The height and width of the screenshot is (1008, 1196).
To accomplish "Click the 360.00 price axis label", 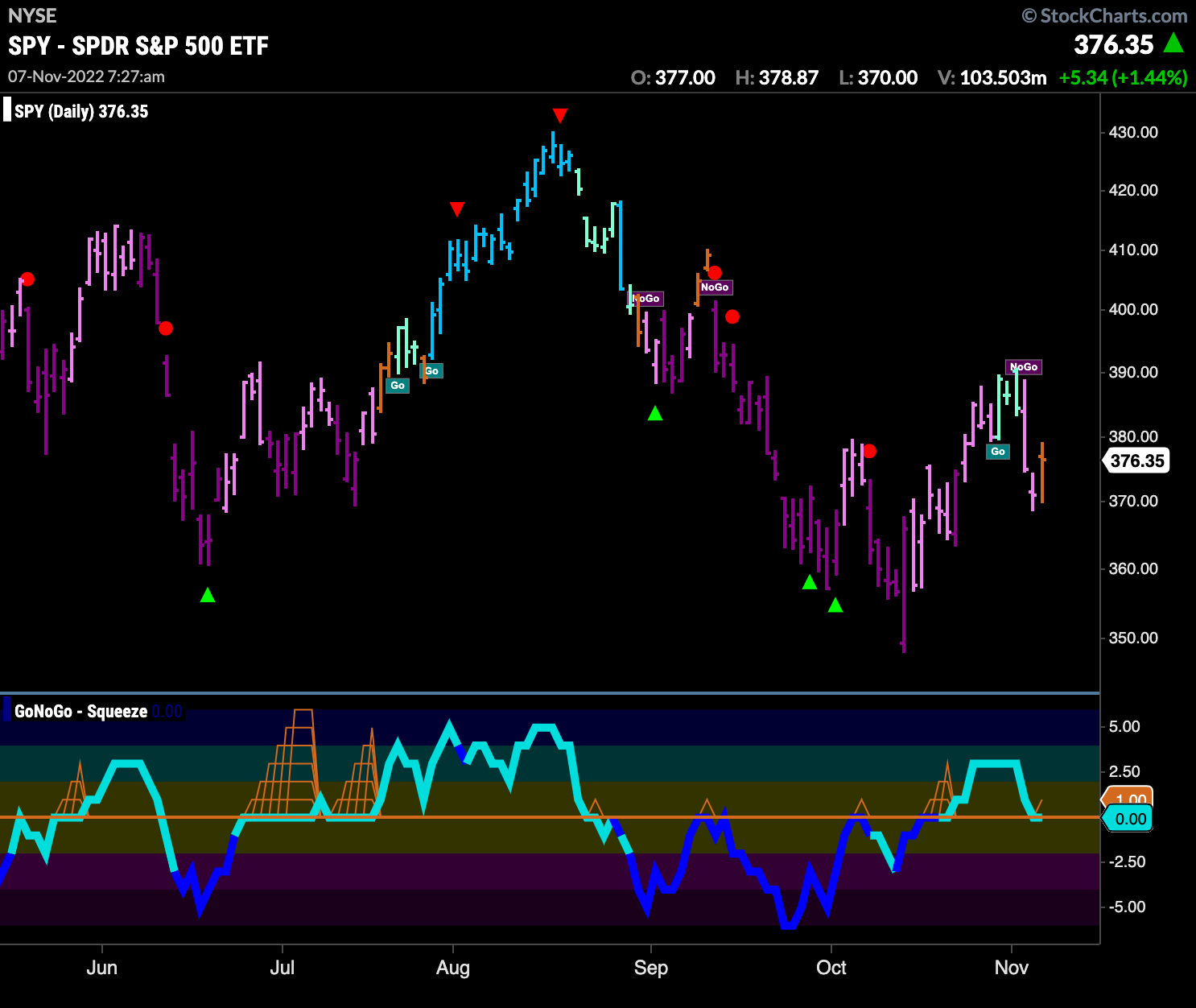I will tap(1133, 568).
